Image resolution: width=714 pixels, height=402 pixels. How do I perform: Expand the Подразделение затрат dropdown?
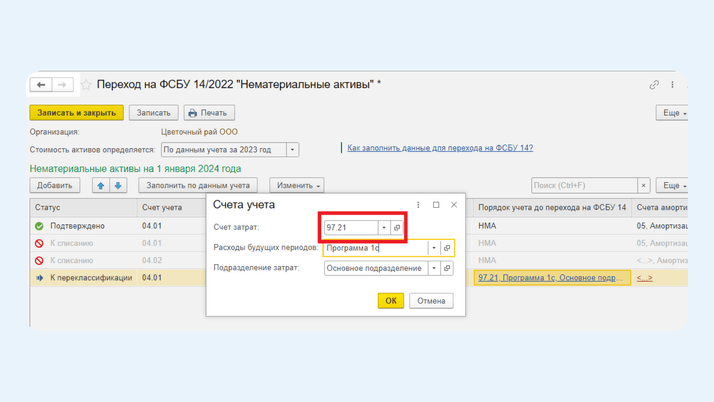pos(434,268)
